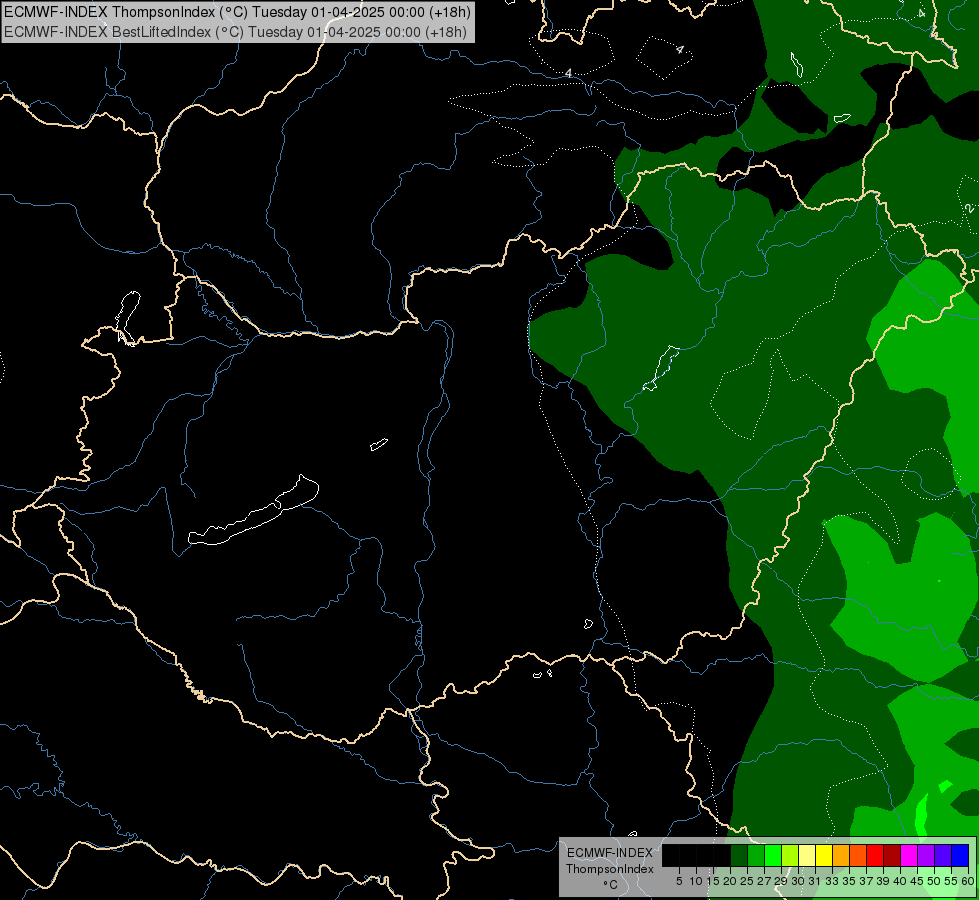Select the purple 45–50 legend swatch
This screenshot has width=979, height=900.
pyautogui.click(x=927, y=855)
